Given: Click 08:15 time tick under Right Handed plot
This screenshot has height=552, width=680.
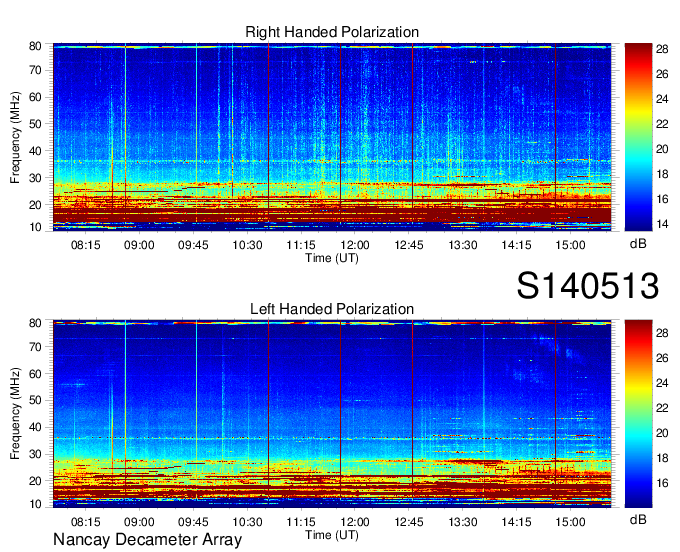Looking at the screenshot, I should coord(85,245).
